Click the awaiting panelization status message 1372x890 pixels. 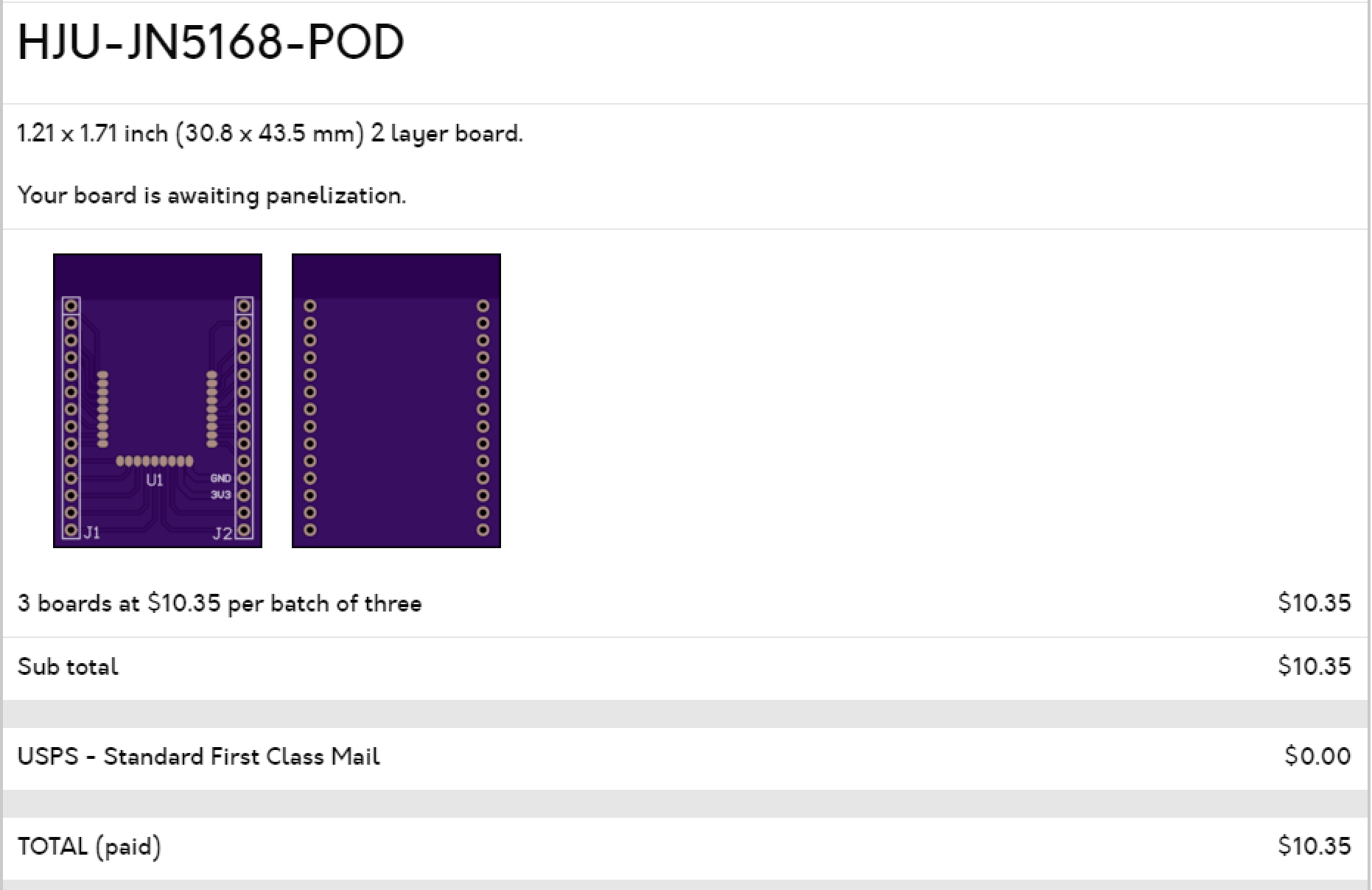[x=211, y=196]
